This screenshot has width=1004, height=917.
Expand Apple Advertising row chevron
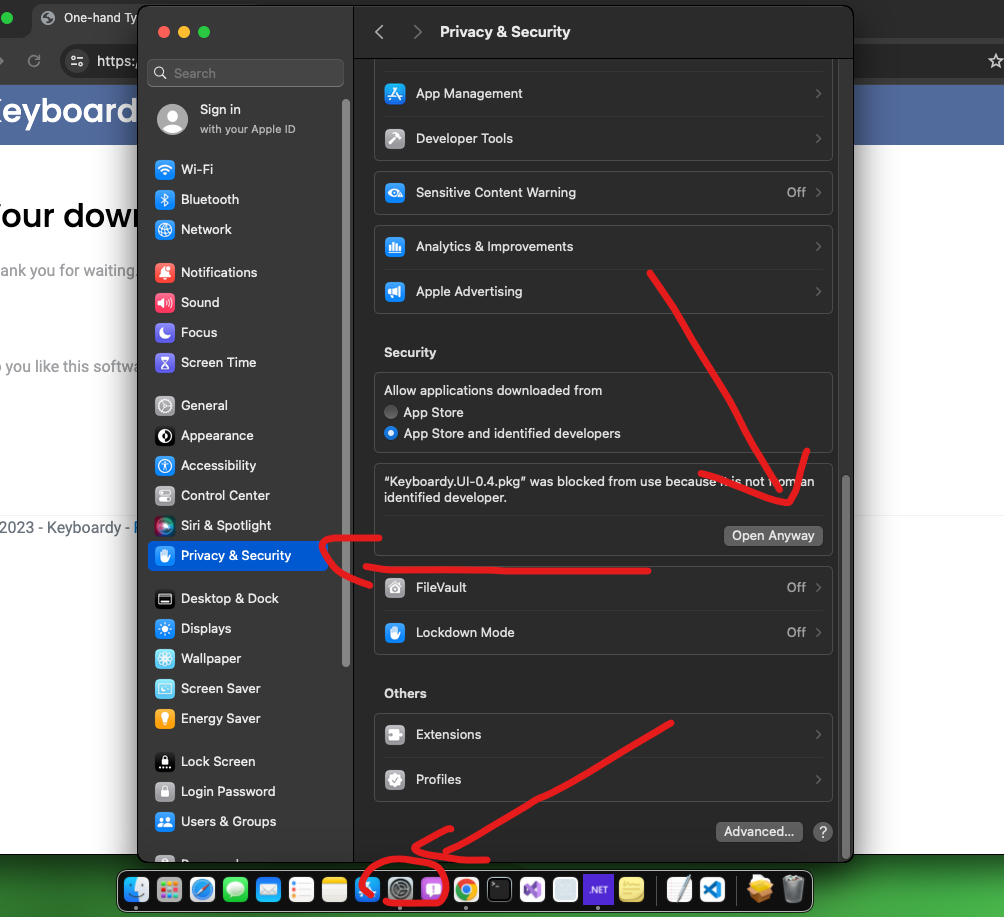(x=818, y=291)
